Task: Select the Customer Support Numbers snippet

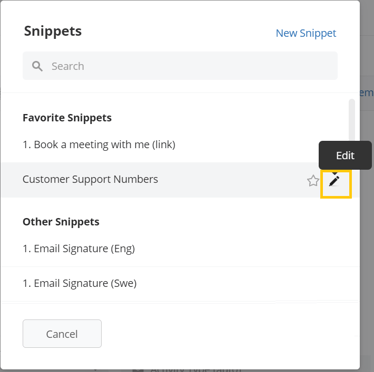Action: pyautogui.click(x=180, y=180)
